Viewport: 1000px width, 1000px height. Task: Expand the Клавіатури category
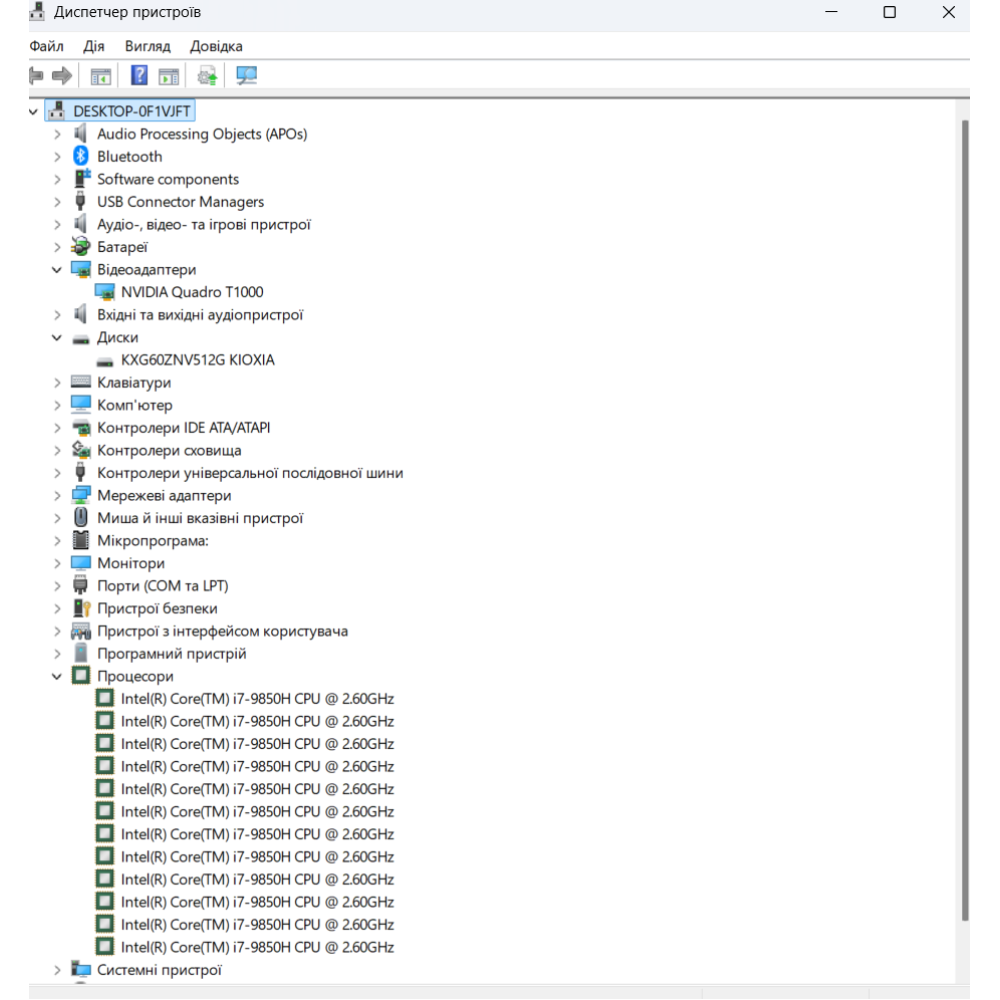[57, 383]
